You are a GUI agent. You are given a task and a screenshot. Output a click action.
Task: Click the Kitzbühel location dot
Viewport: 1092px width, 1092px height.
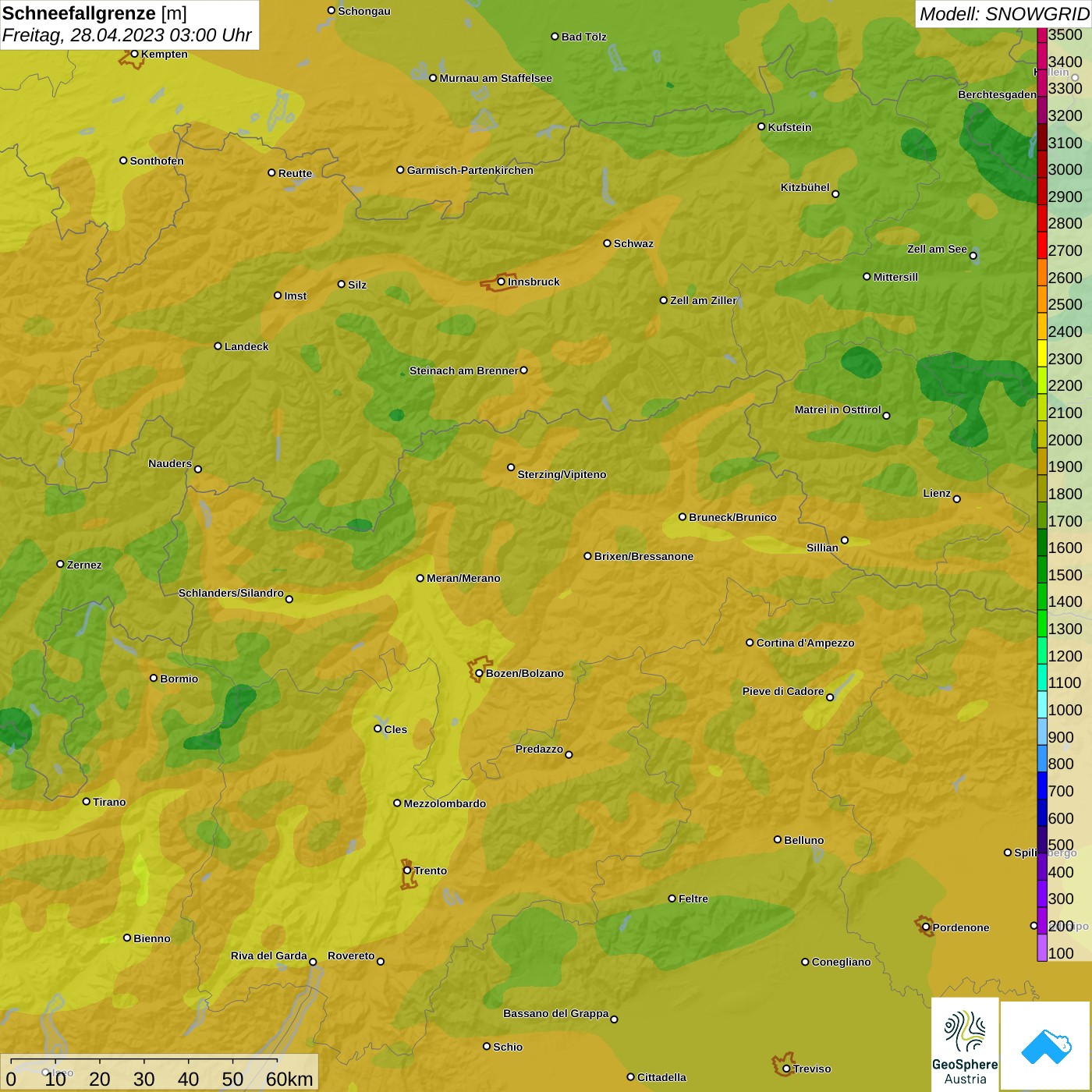point(835,194)
